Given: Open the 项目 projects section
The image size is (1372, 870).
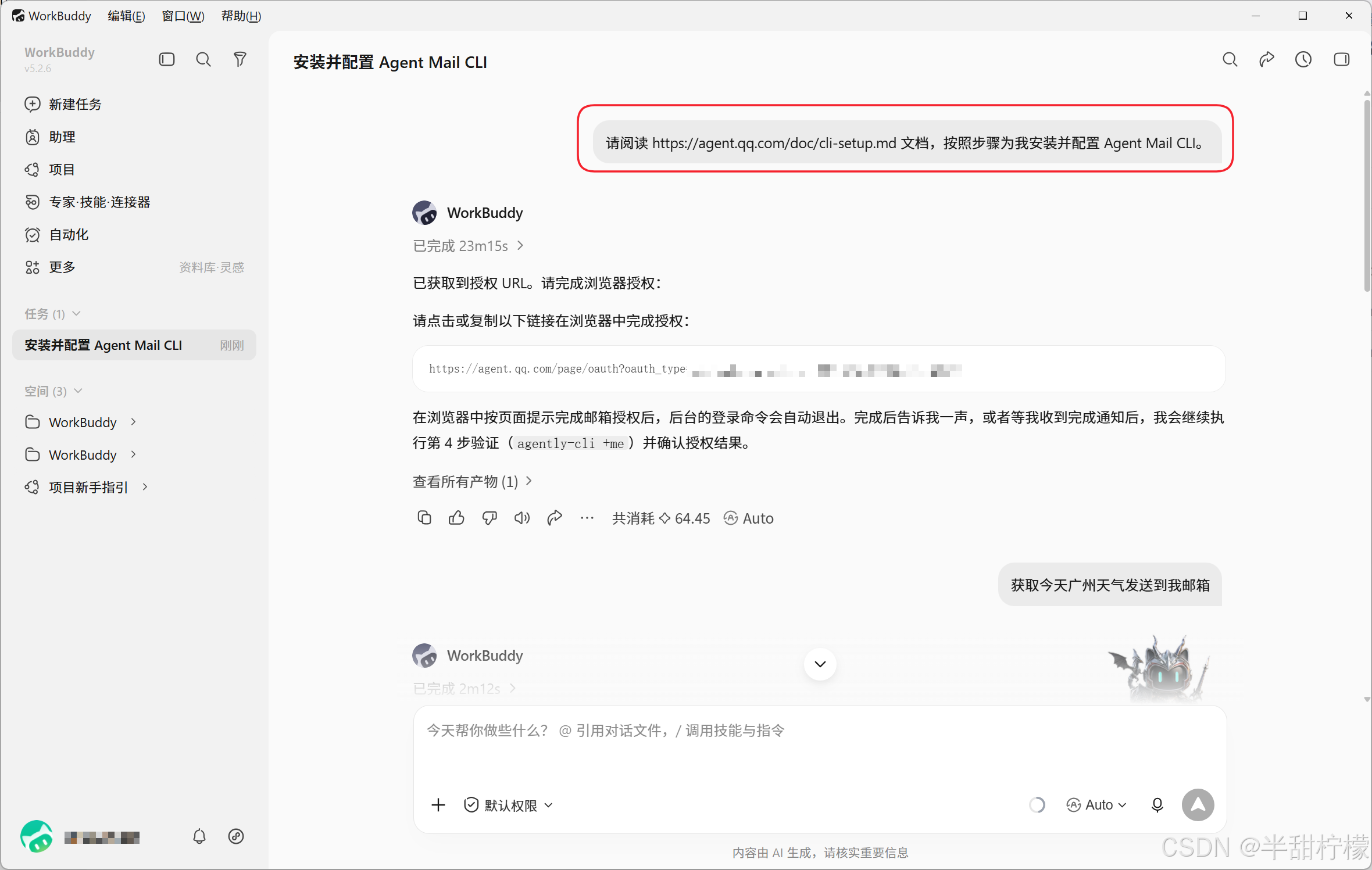Looking at the screenshot, I should click(51, 169).
